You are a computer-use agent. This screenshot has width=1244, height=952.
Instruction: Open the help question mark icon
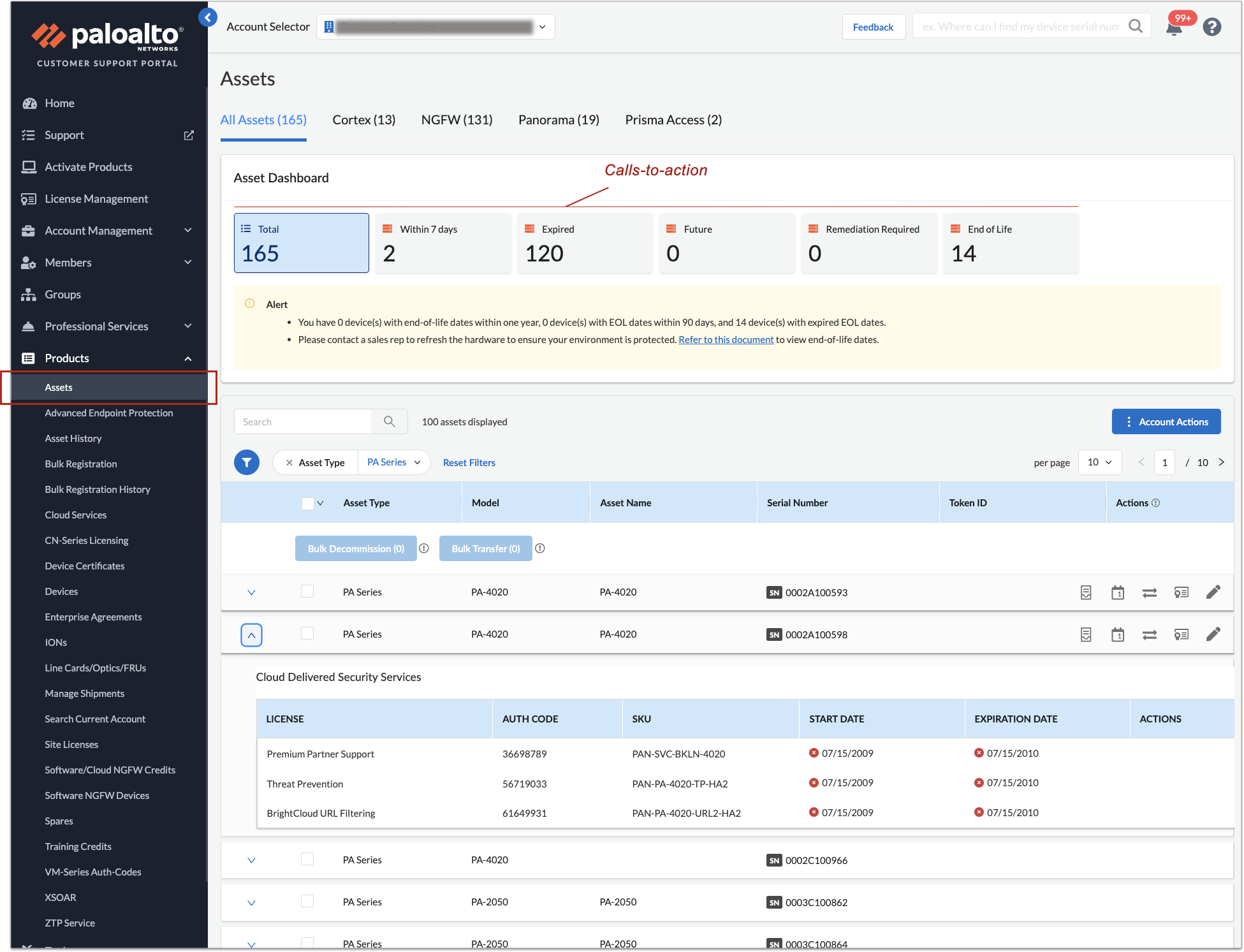(x=1211, y=27)
